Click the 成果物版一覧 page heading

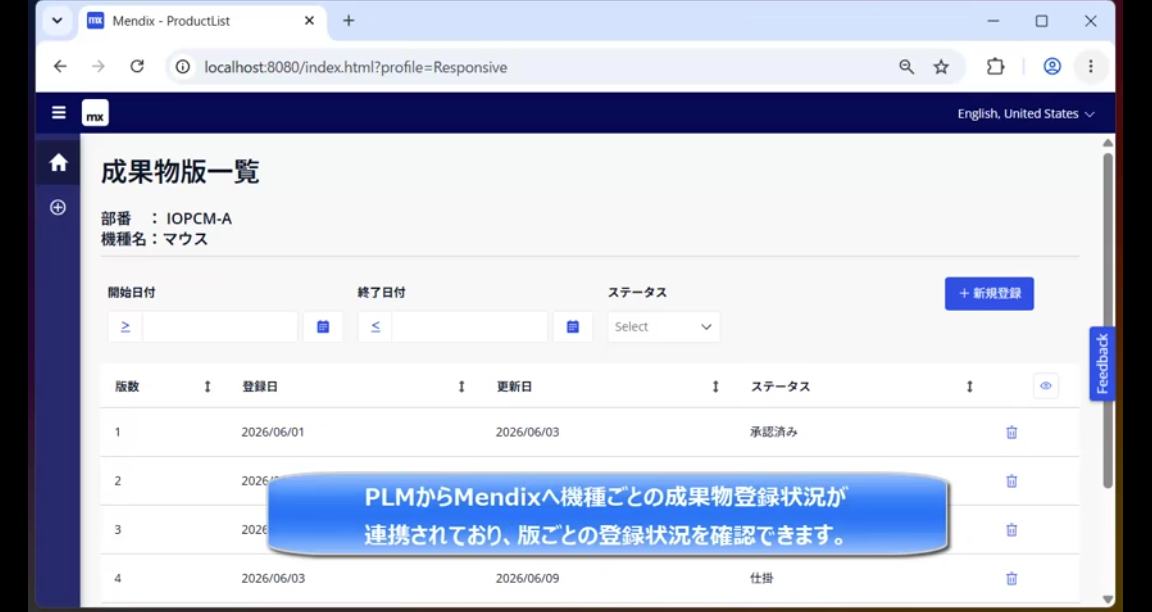[x=180, y=173]
